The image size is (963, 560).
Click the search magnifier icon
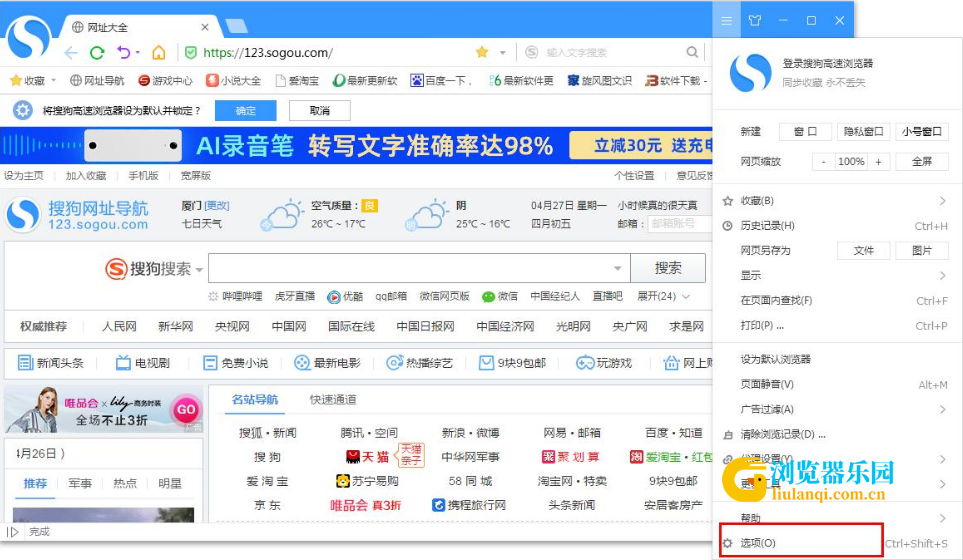(692, 52)
